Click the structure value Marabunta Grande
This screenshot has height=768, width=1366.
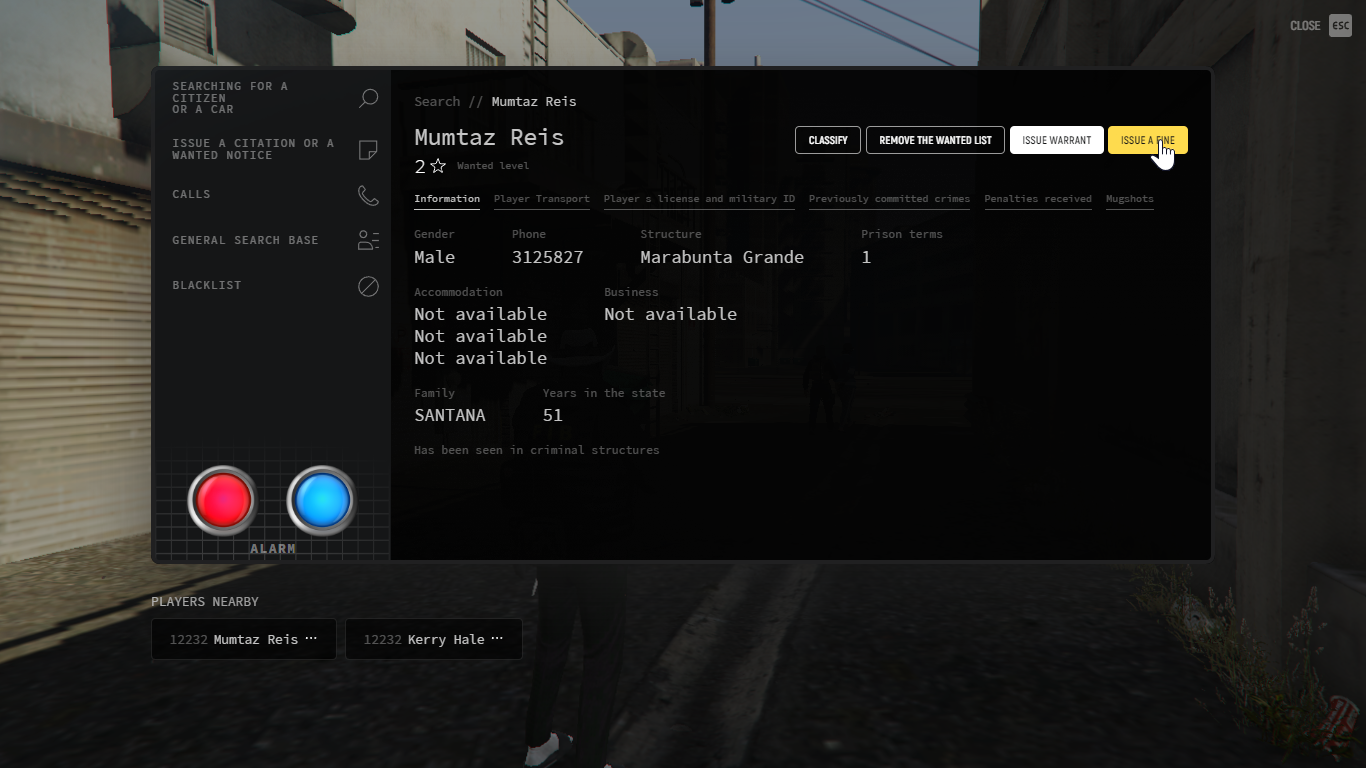point(722,257)
